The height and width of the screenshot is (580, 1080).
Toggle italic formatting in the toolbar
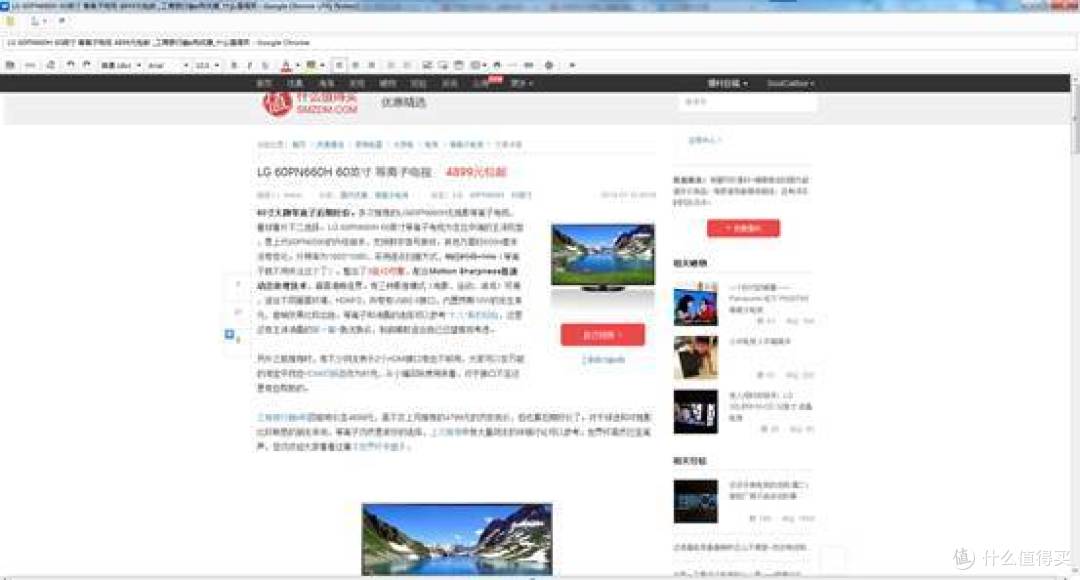tap(249, 65)
